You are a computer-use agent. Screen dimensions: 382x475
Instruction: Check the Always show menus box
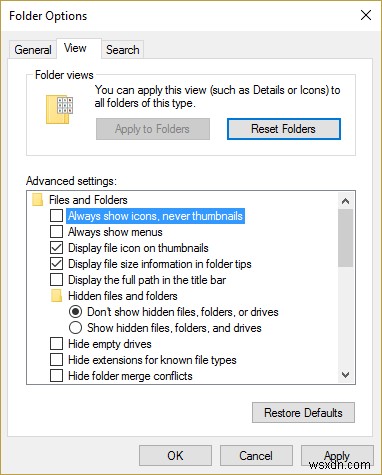(56, 232)
